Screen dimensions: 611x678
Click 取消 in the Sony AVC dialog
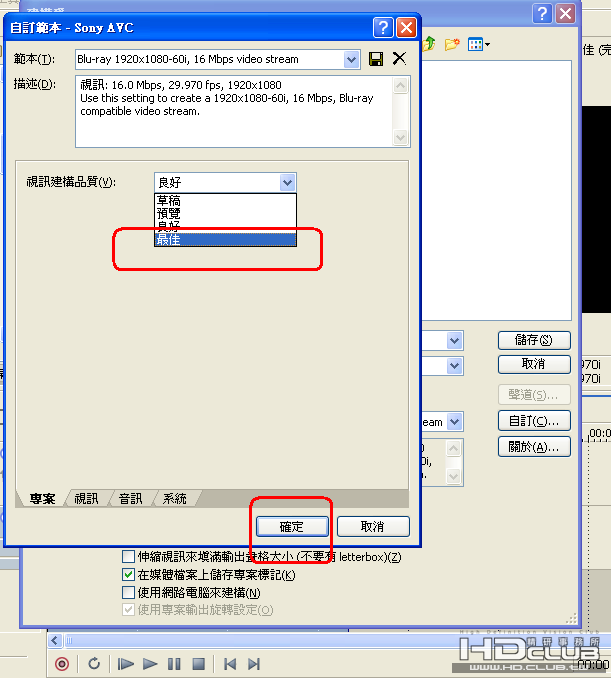pos(373,526)
